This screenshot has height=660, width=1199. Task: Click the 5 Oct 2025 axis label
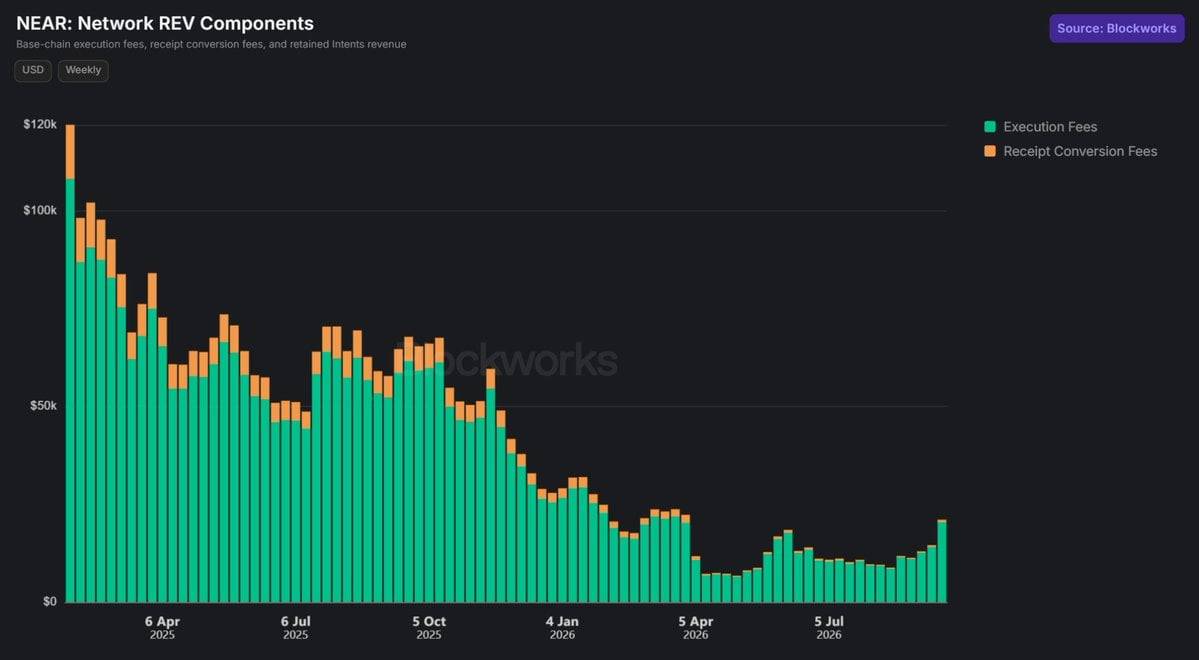[x=429, y=628]
